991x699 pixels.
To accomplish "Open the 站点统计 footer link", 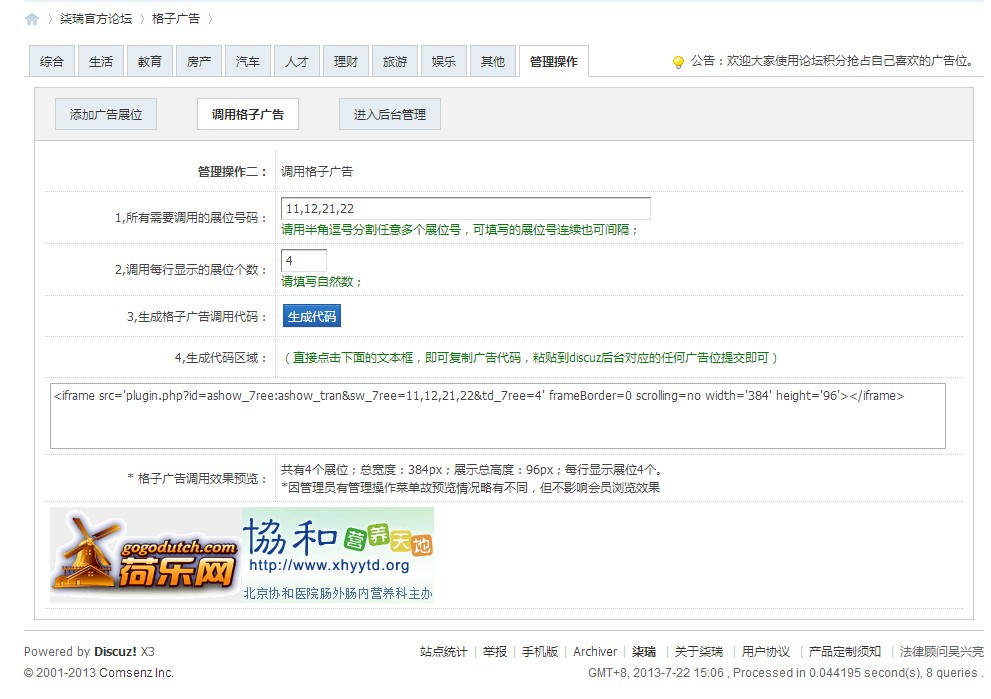I will (443, 652).
